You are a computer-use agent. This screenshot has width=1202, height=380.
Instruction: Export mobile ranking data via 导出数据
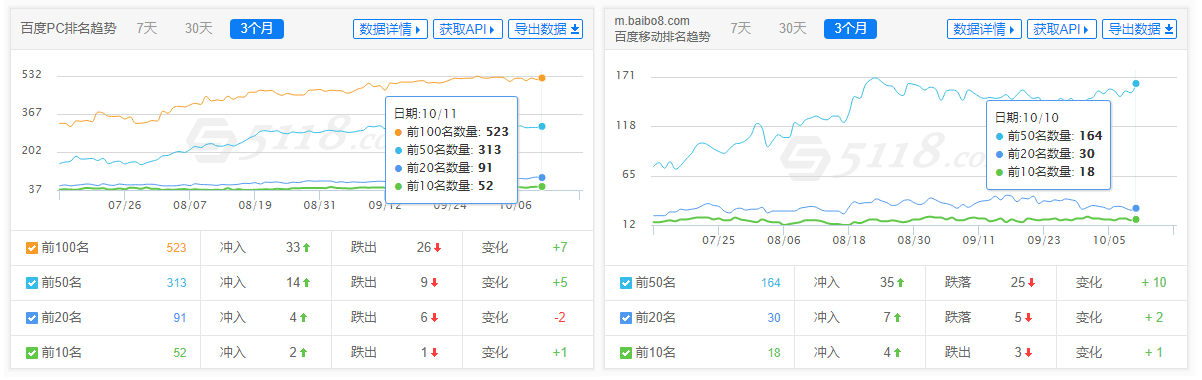click(x=1140, y=29)
